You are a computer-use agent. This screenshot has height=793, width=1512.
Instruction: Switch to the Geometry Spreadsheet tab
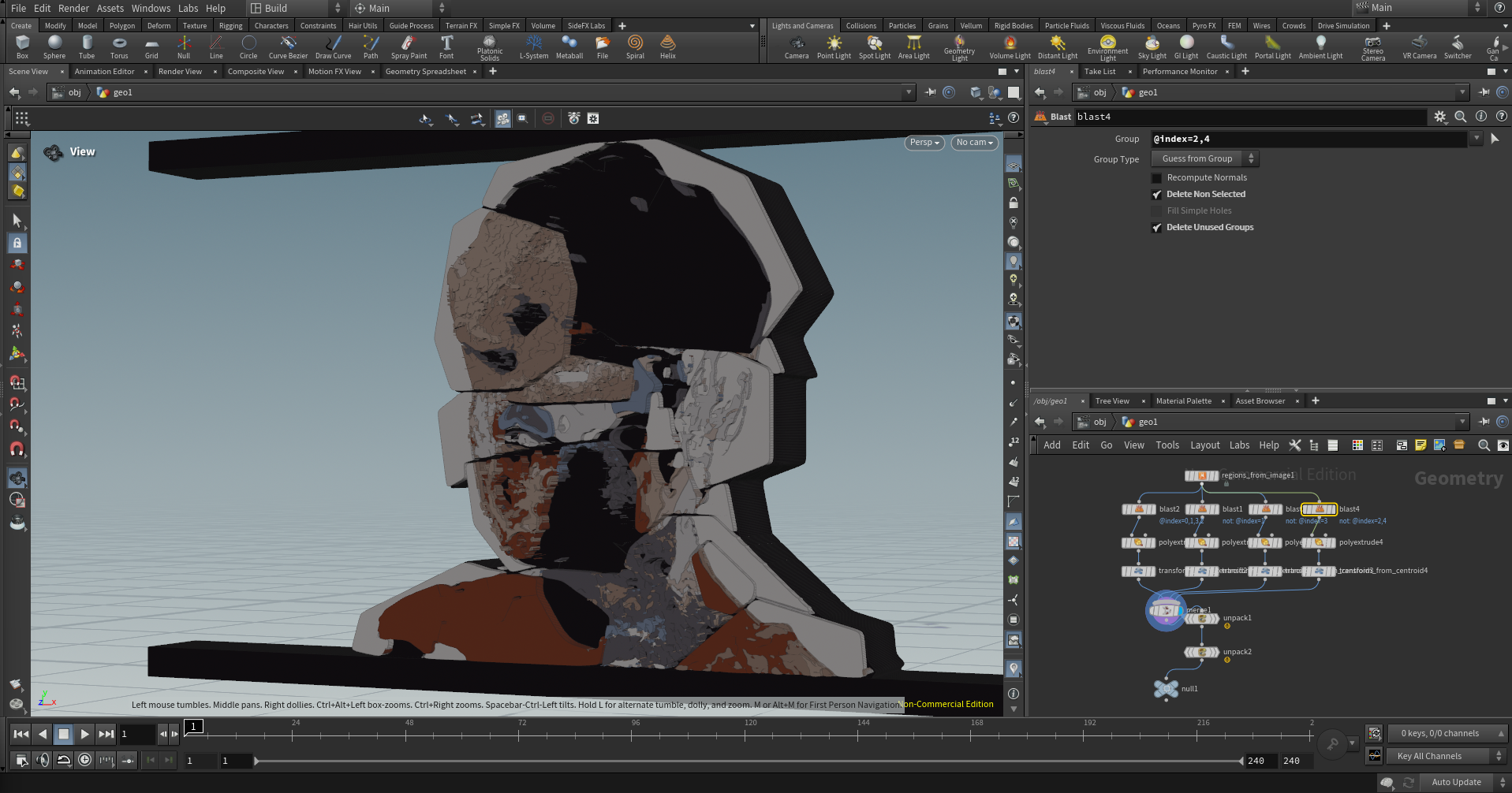(426, 72)
